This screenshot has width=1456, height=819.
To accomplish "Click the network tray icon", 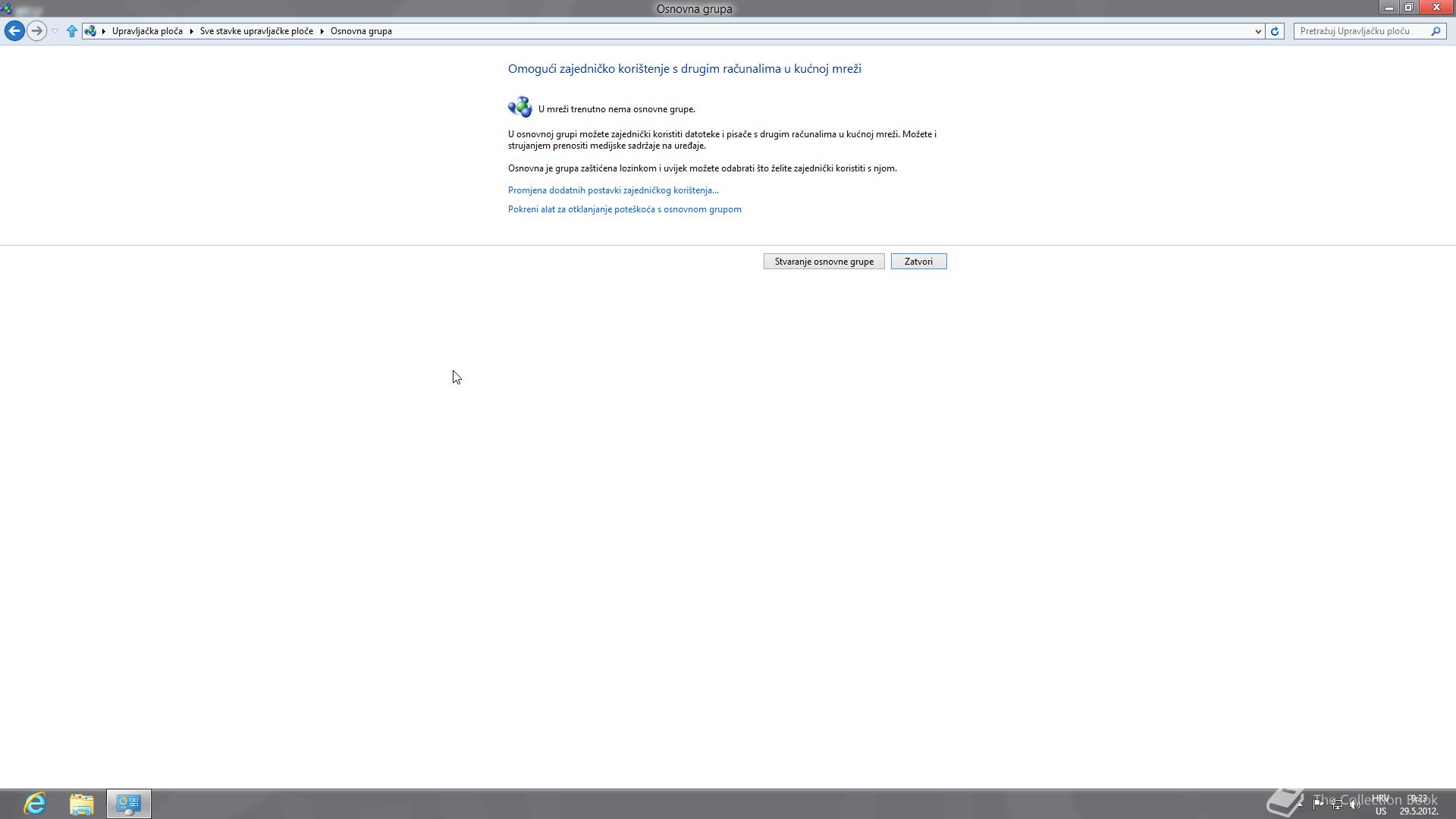I will 1336,804.
